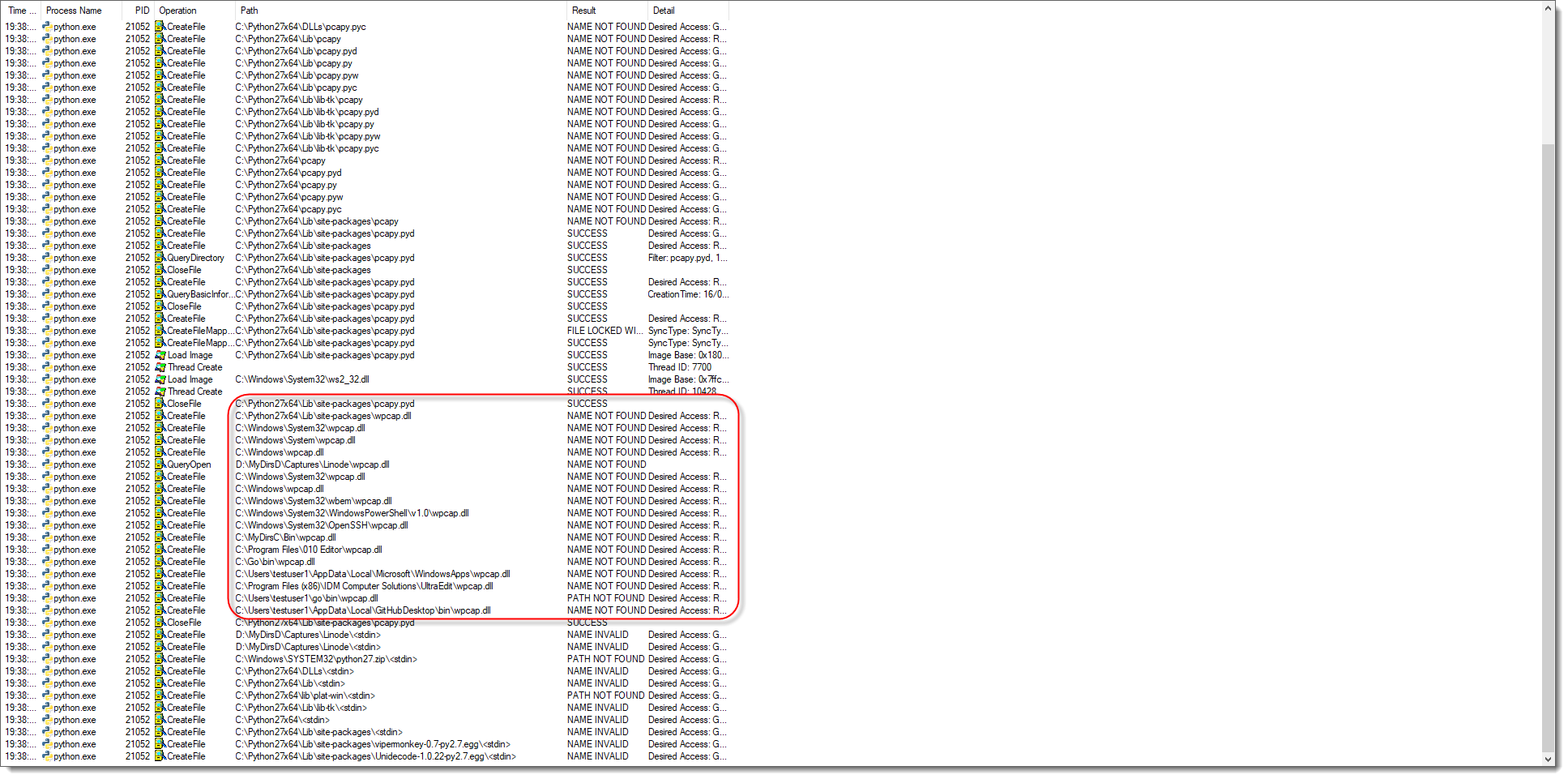The width and height of the screenshot is (1568, 779).
Task: Click the second Load Image icon for pcapy.pyd
Action: 159,355
